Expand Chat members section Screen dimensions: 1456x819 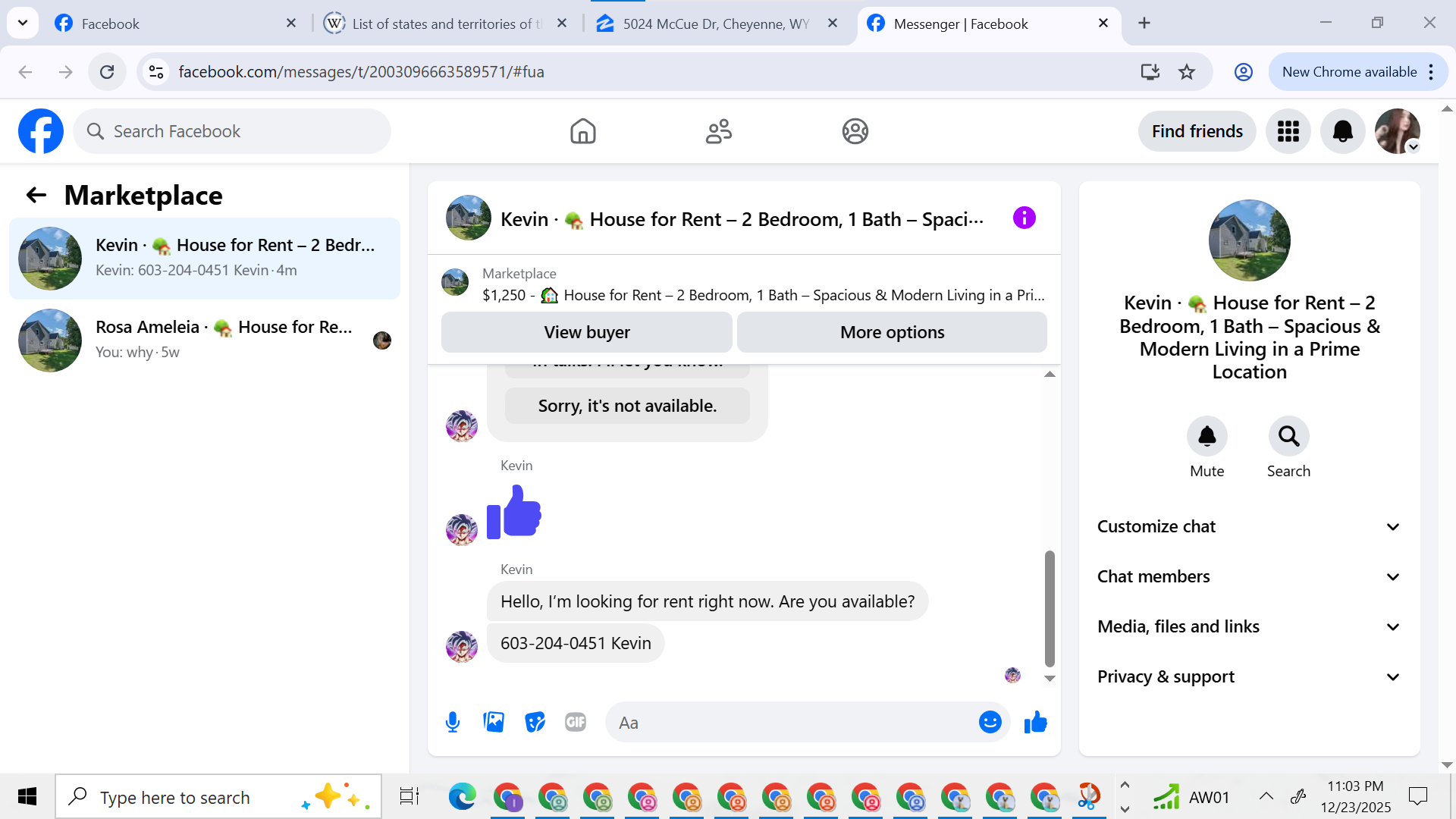pos(1248,576)
